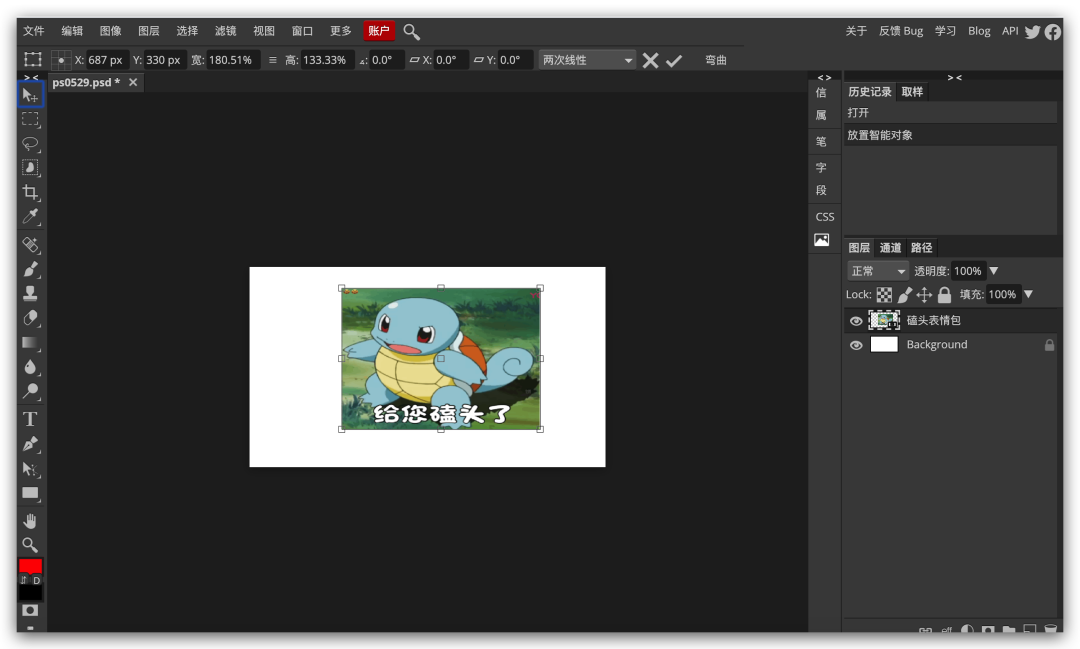Expand the 透明度 opacity slider arrow
This screenshot has height=649, width=1080.
pyautogui.click(x=994, y=271)
